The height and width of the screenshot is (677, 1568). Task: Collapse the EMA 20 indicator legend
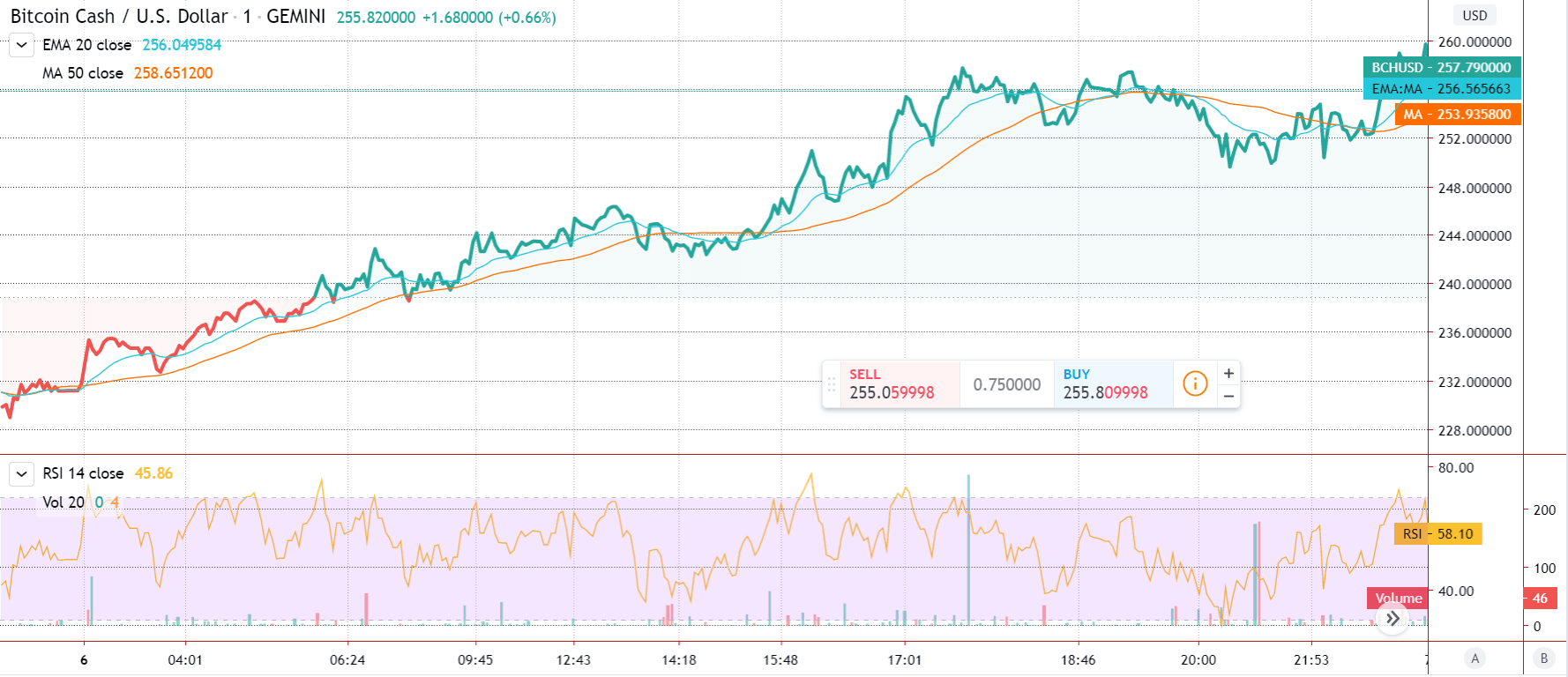point(21,45)
